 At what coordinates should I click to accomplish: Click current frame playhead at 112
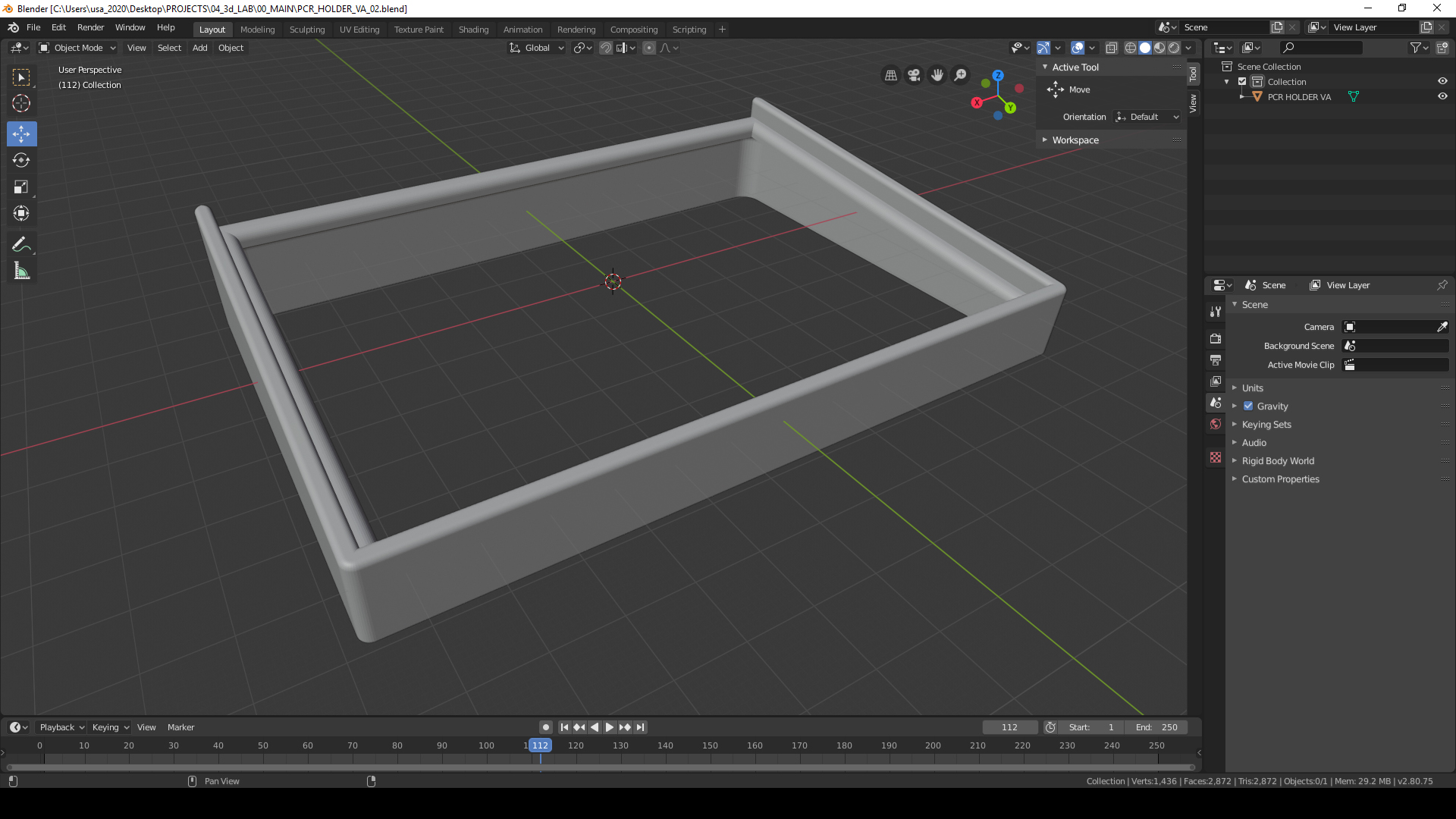pyautogui.click(x=540, y=745)
